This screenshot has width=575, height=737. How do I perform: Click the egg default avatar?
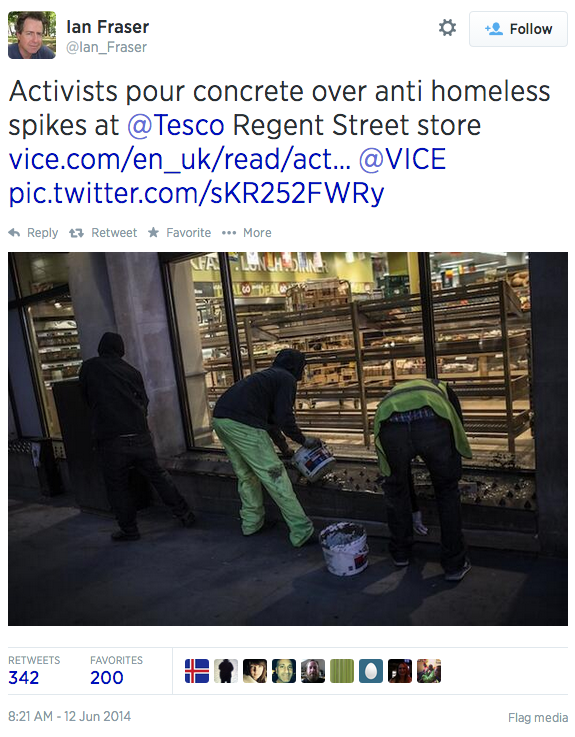pyautogui.click(x=371, y=671)
